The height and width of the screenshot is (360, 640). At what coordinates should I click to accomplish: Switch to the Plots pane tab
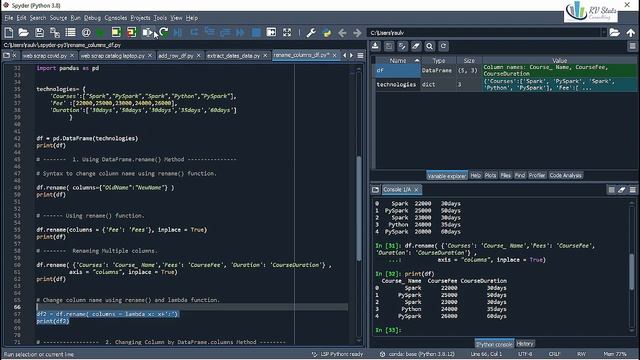(491, 176)
